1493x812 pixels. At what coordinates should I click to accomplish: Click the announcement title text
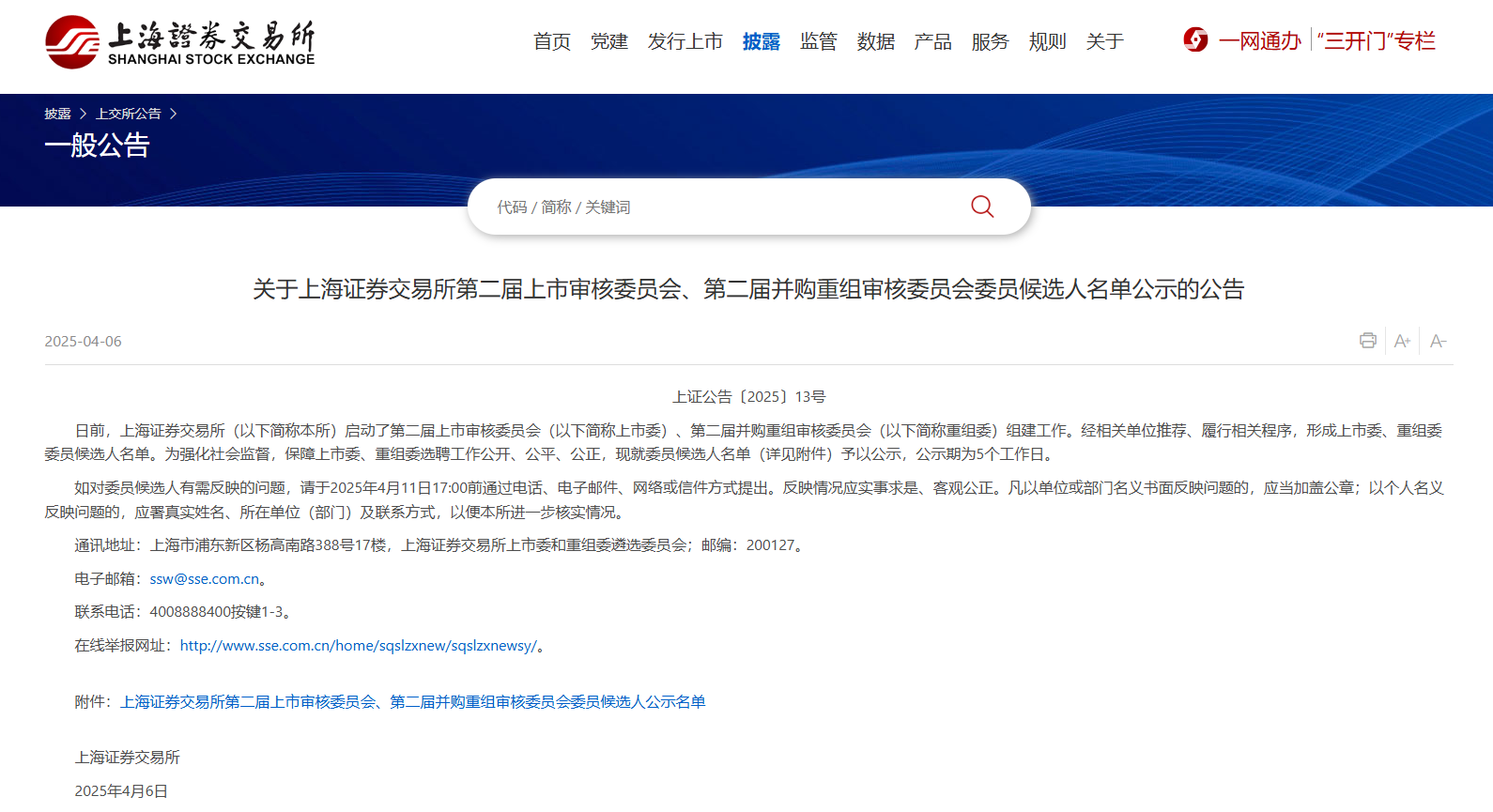click(748, 289)
